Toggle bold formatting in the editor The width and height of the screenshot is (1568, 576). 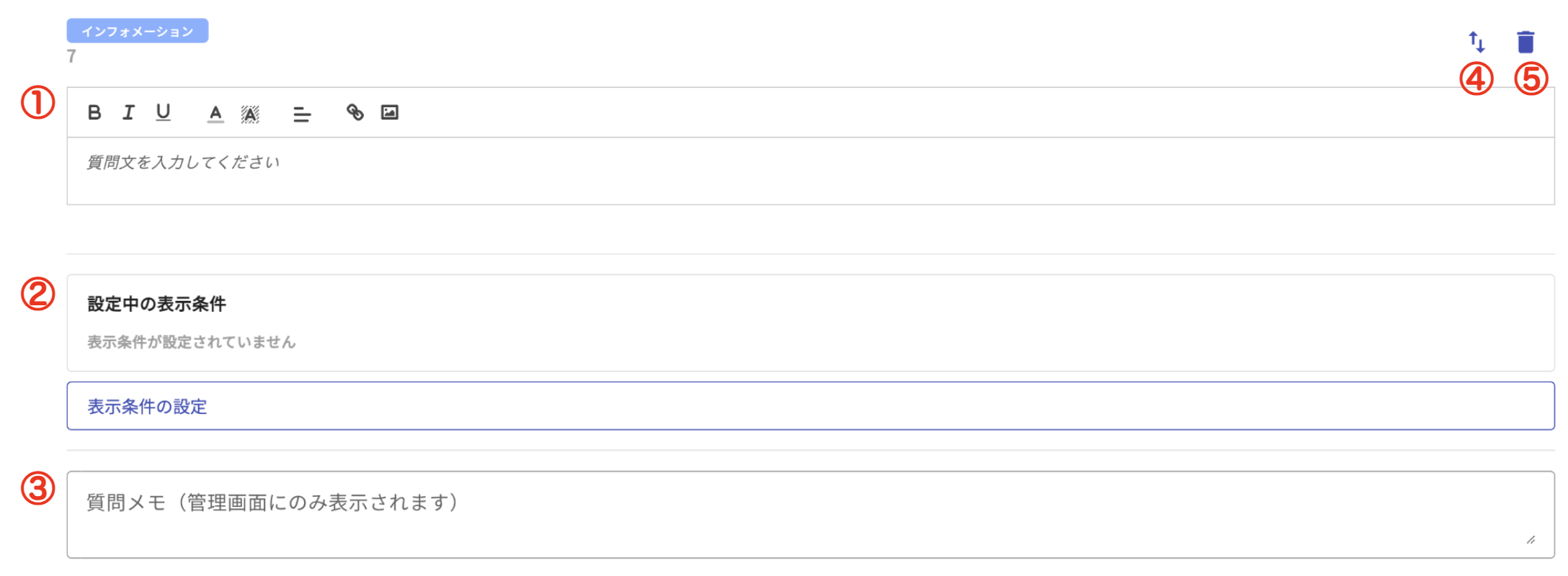click(94, 112)
